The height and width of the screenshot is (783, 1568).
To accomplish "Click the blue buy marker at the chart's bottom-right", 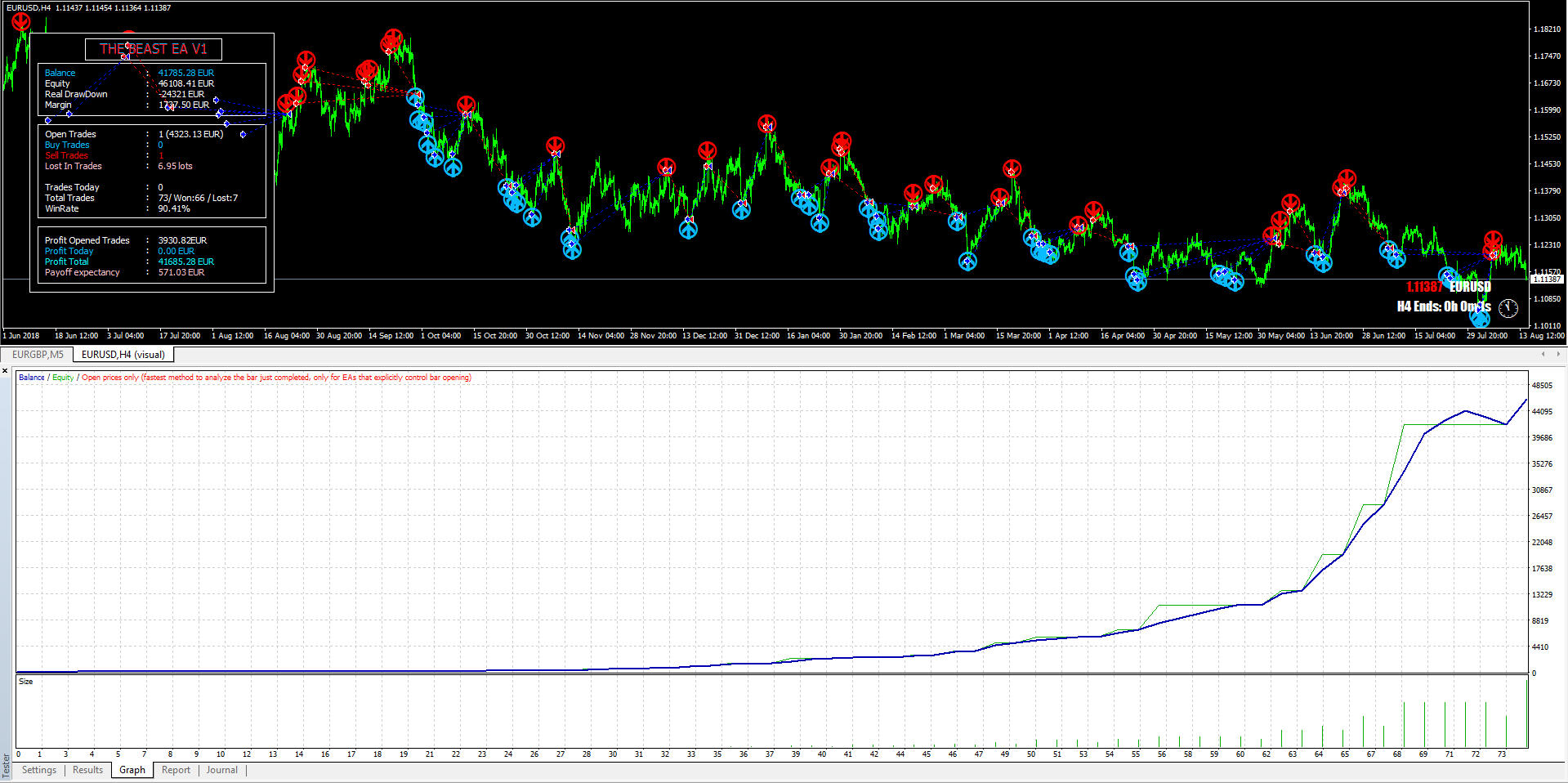I will point(1479,319).
